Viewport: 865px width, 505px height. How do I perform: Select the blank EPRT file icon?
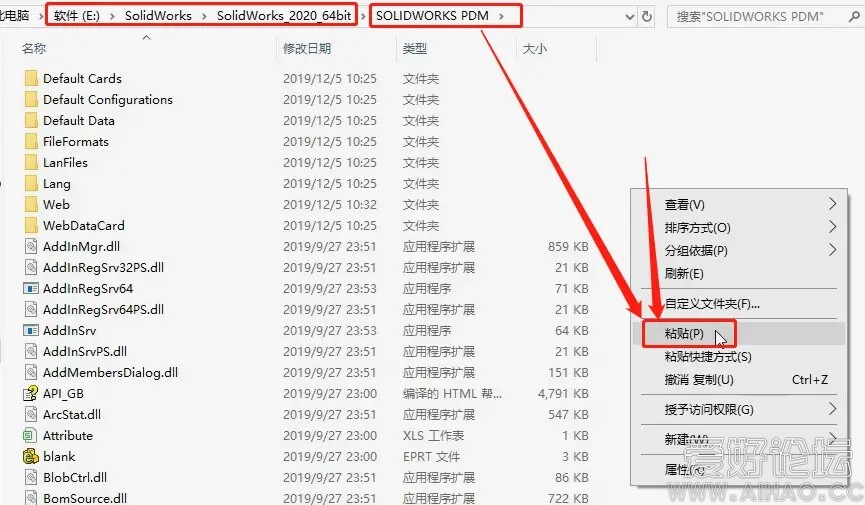[x=30, y=457]
